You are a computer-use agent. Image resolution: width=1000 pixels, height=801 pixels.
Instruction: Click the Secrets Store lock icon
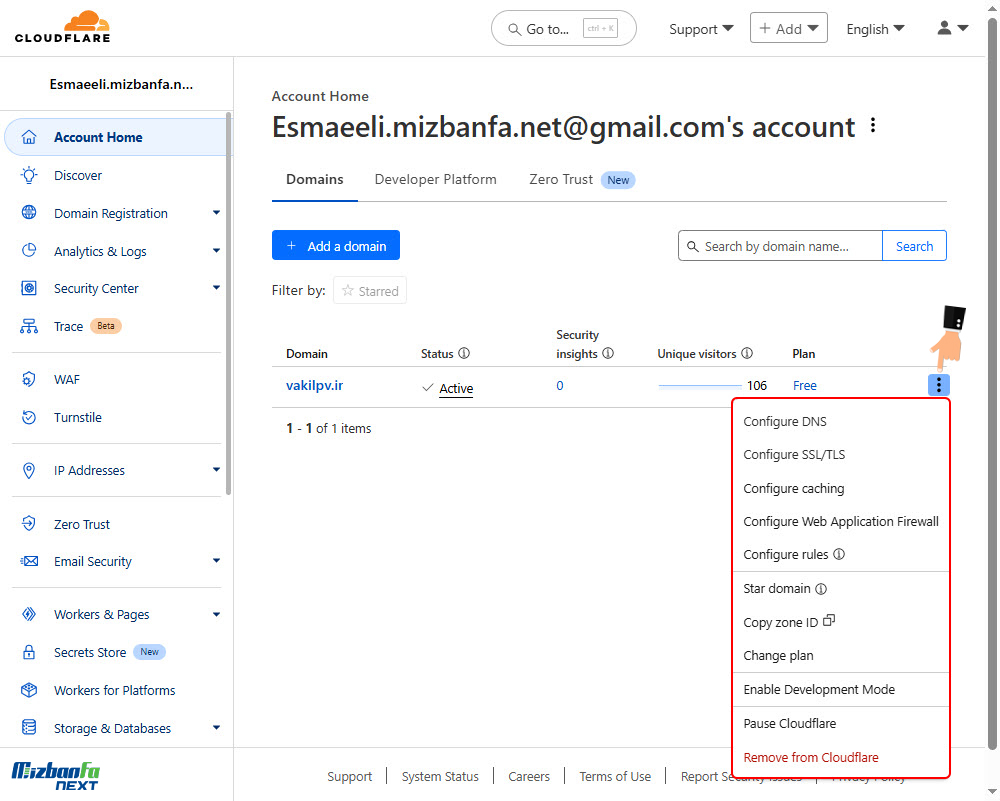[29, 652]
